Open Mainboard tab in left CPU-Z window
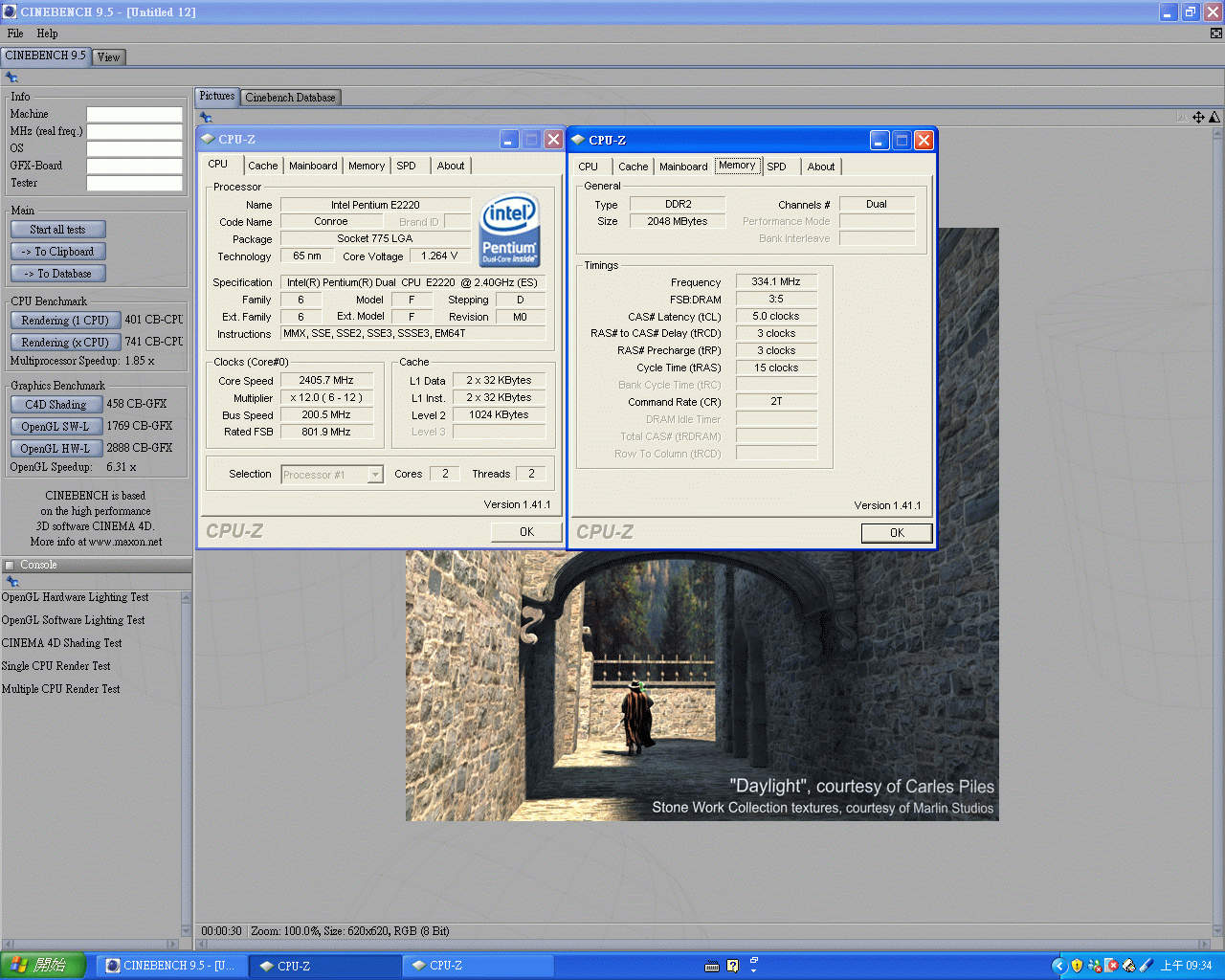 313,166
